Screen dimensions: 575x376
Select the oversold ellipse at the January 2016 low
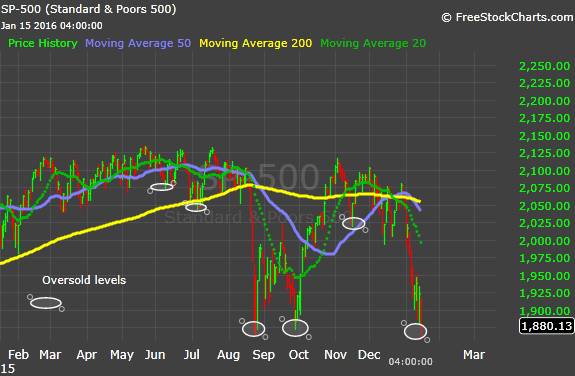[x=415, y=332]
